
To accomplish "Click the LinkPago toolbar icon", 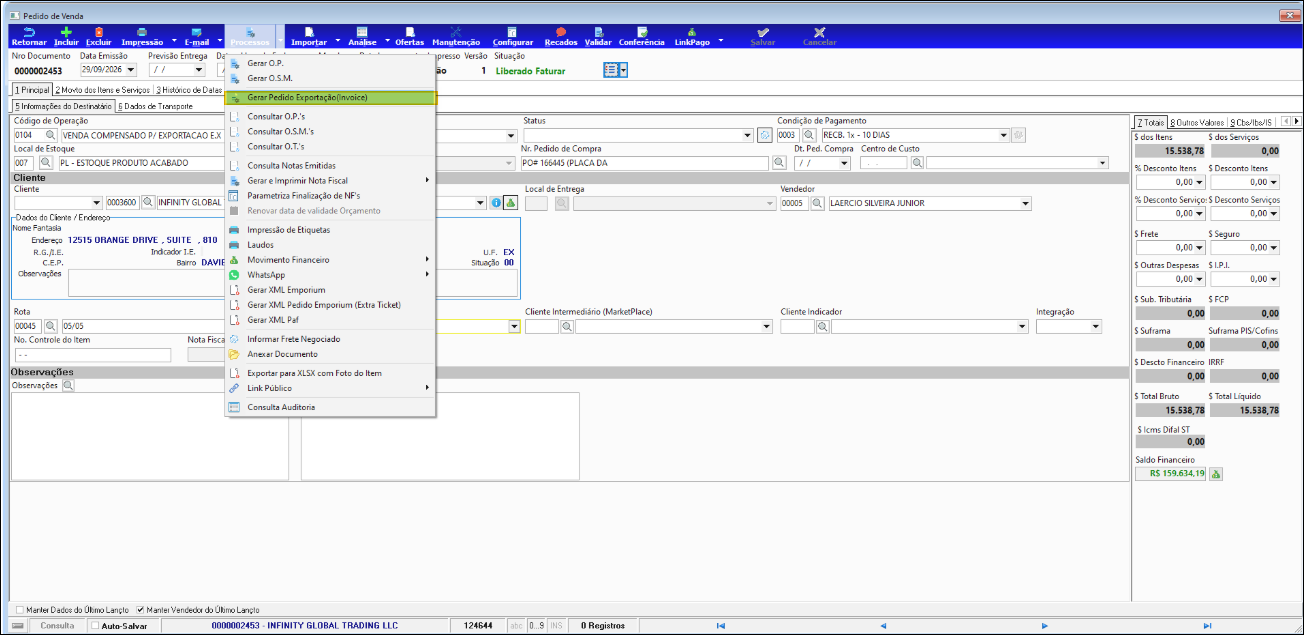I will [x=692, y=37].
